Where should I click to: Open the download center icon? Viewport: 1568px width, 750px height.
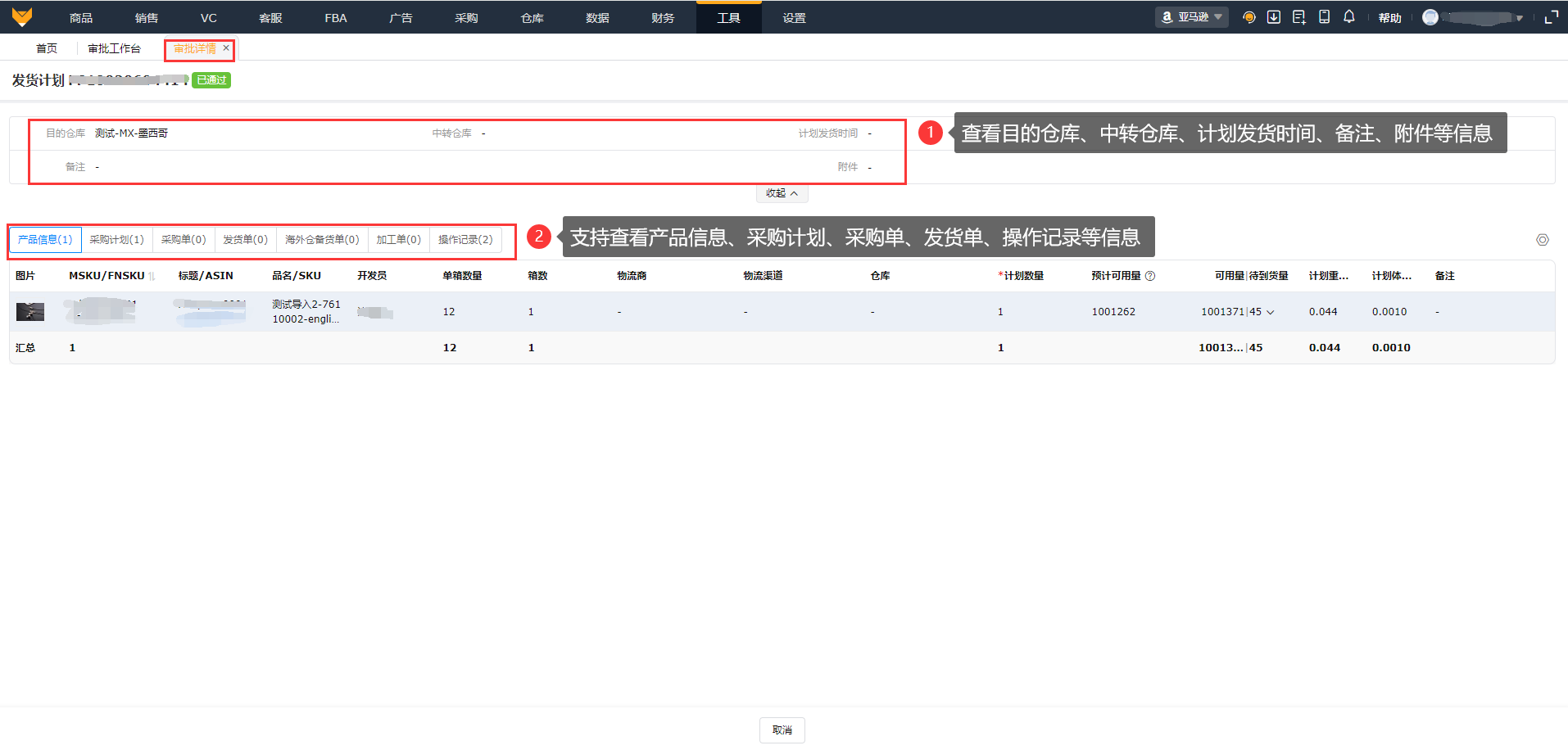tap(1274, 17)
